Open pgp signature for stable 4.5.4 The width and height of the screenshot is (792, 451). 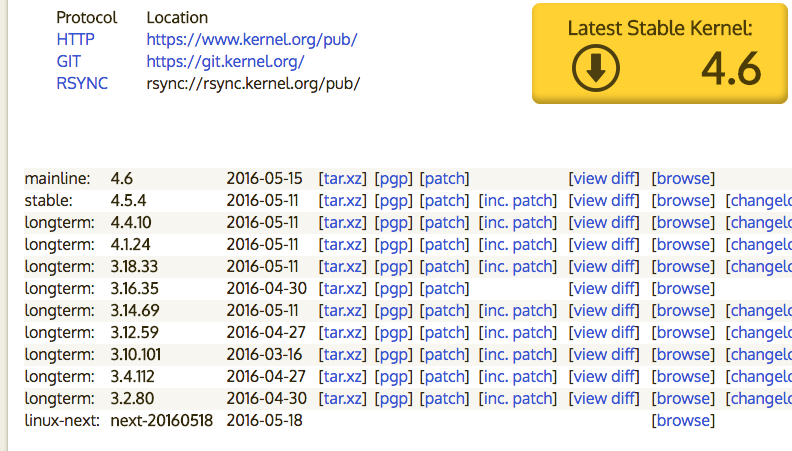pos(393,201)
